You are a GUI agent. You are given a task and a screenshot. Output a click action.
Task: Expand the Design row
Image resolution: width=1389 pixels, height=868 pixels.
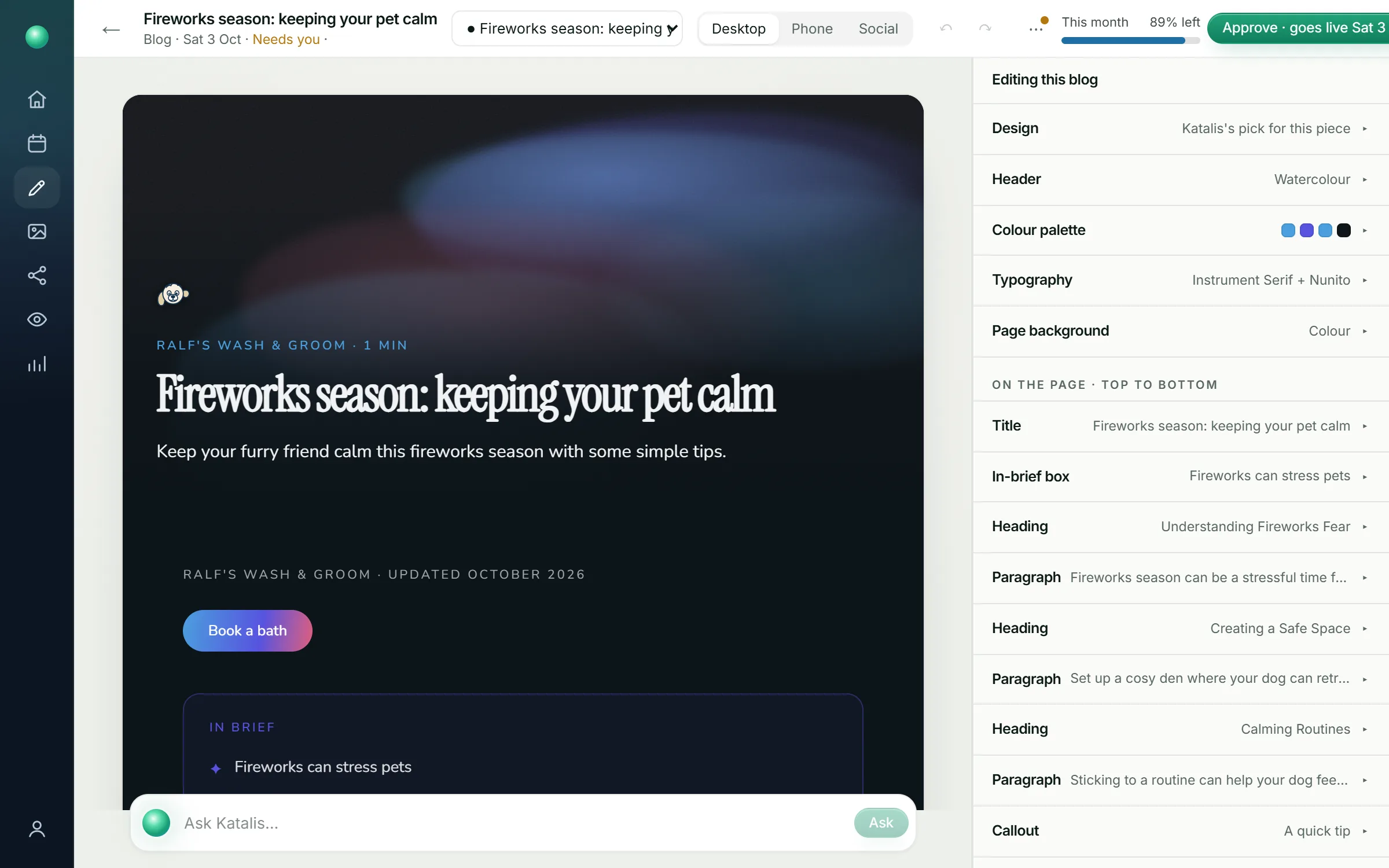click(1181, 128)
